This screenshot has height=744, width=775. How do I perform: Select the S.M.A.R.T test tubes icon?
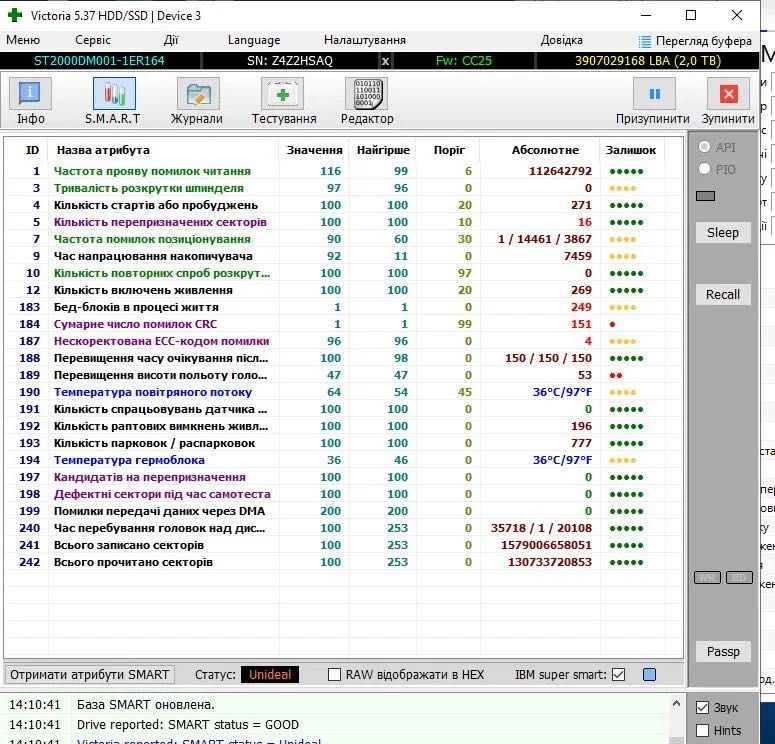click(114, 93)
